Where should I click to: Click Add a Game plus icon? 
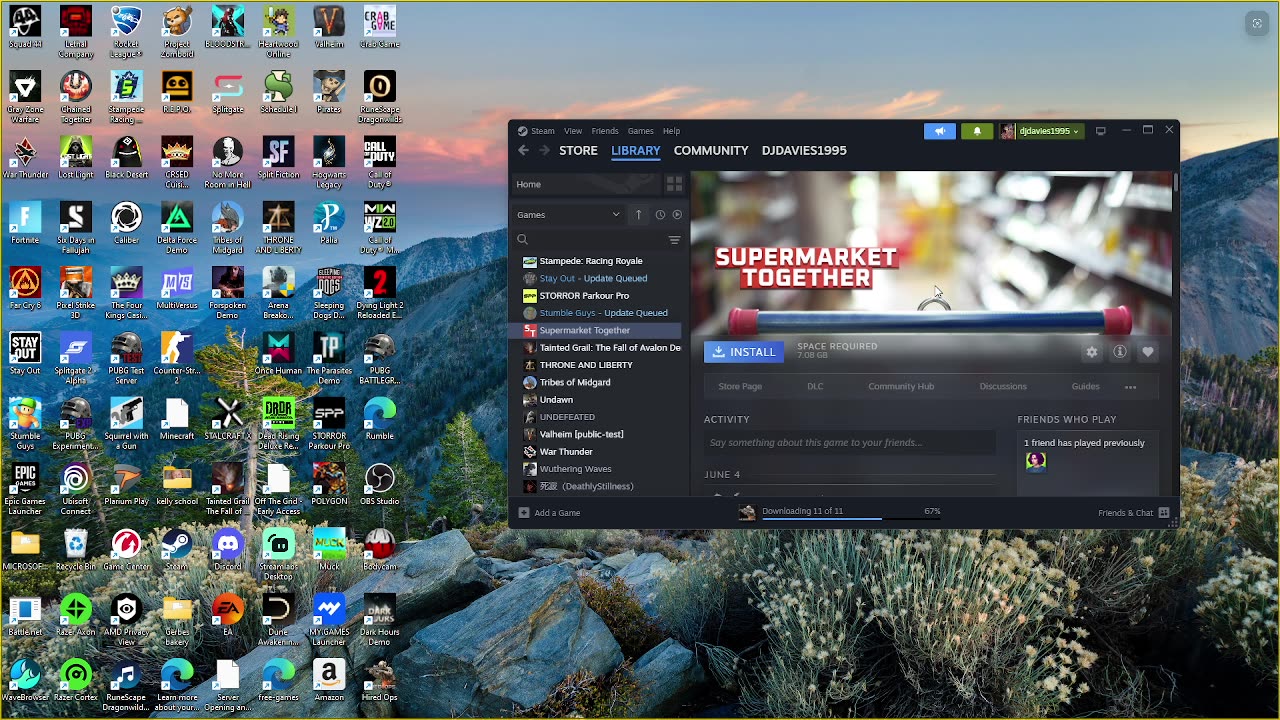(x=524, y=513)
